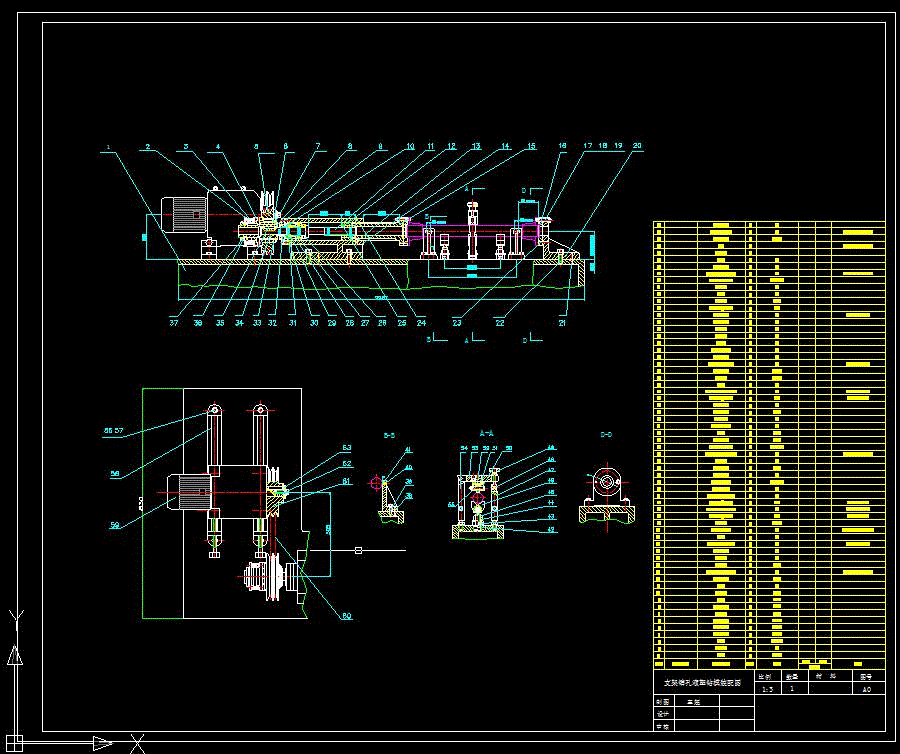Select part balloon number 2
Viewport: 900px width, 754px height.
(148, 147)
